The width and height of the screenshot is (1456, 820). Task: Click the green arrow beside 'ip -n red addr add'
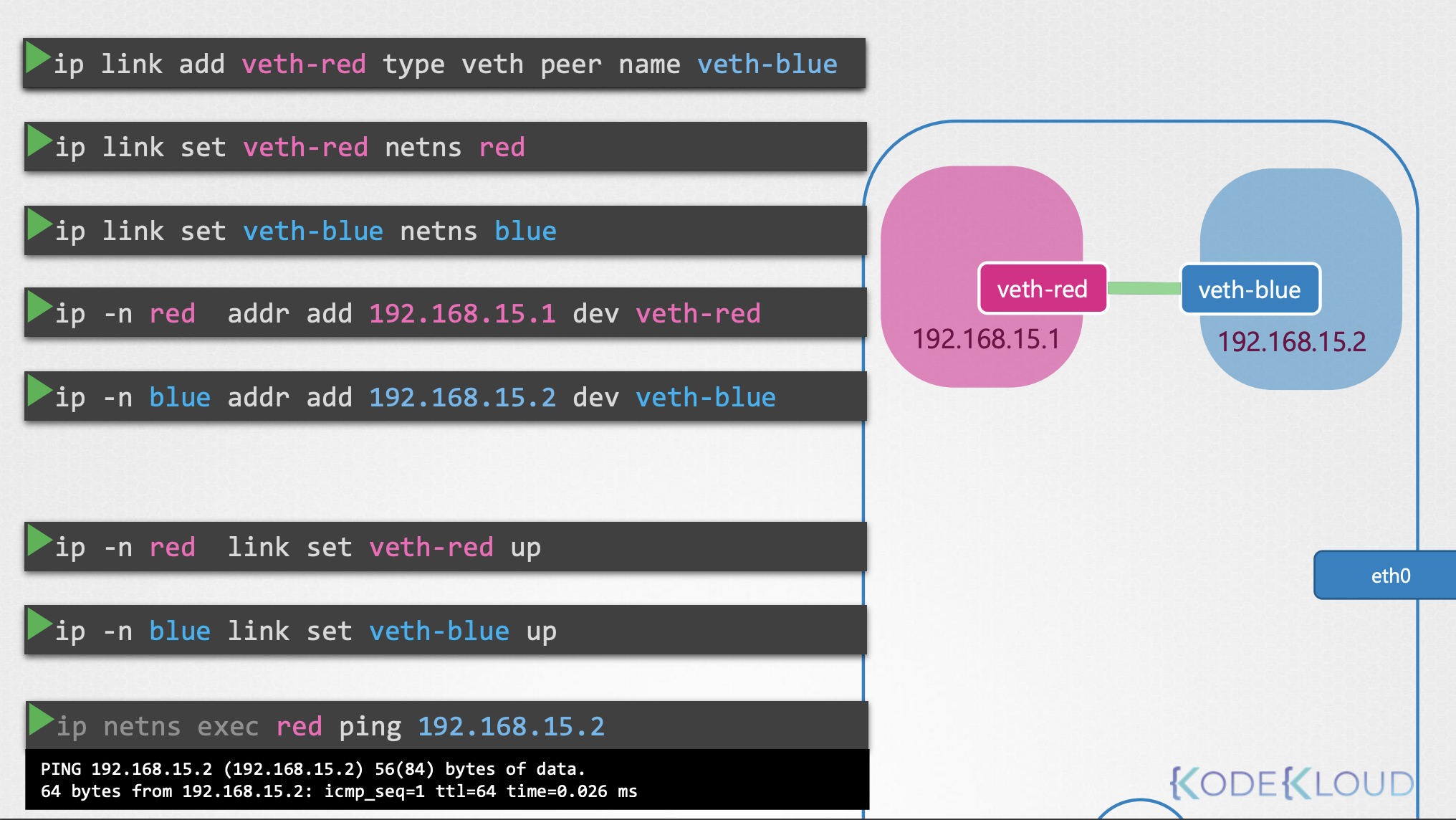tap(39, 307)
